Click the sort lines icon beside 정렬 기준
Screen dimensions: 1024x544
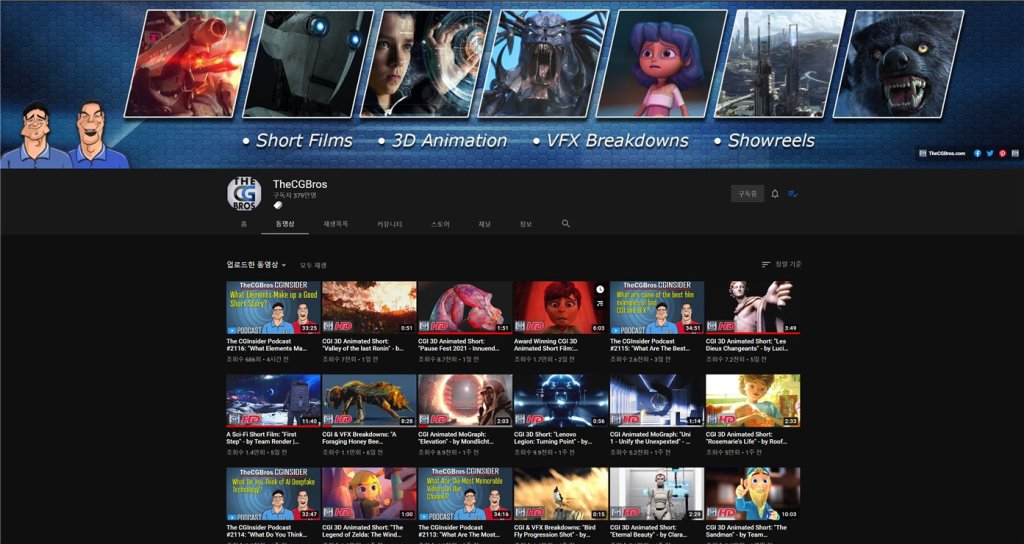pyautogui.click(x=766, y=264)
